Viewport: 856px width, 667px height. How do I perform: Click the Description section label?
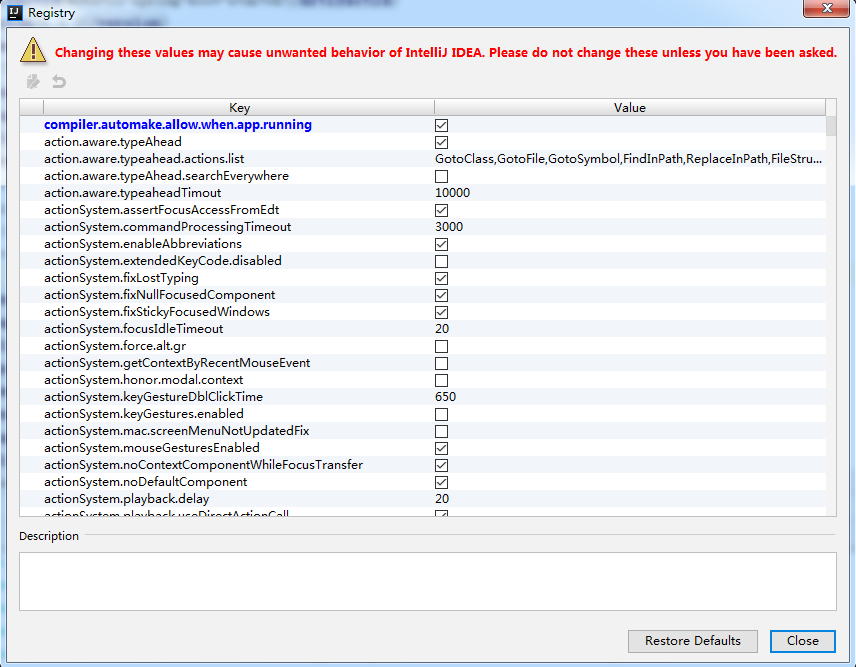click(49, 536)
